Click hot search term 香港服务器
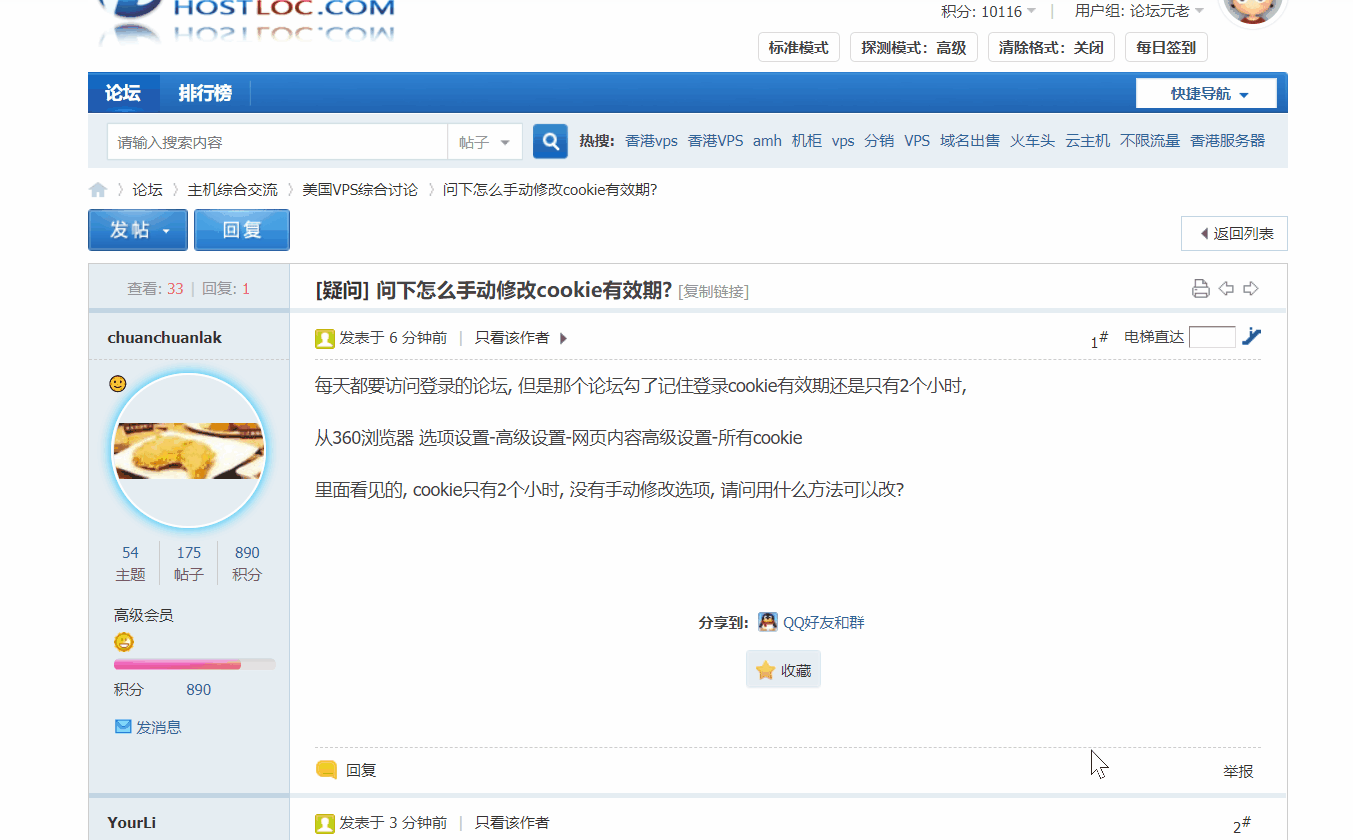This screenshot has height=840, width=1353. pyautogui.click(x=1227, y=141)
